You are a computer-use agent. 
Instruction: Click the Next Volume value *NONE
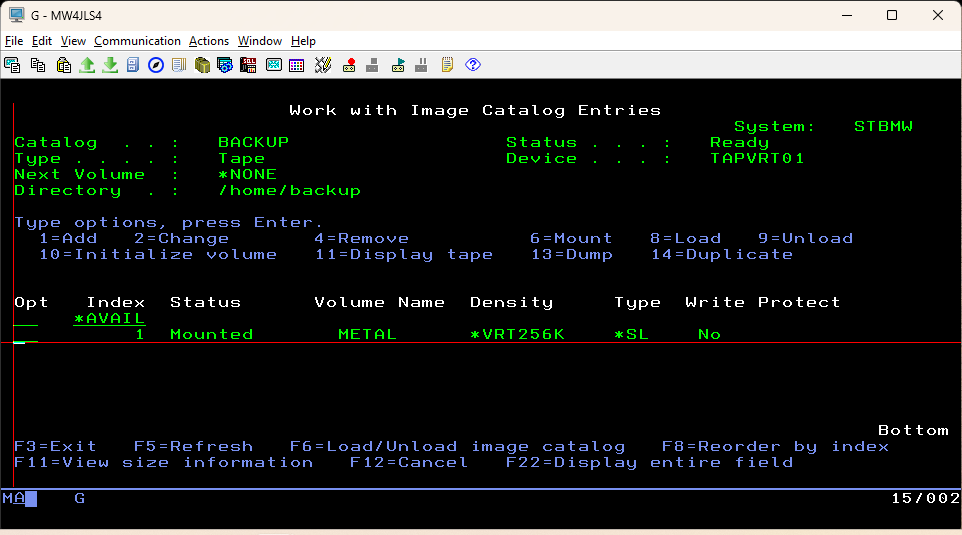(x=247, y=174)
